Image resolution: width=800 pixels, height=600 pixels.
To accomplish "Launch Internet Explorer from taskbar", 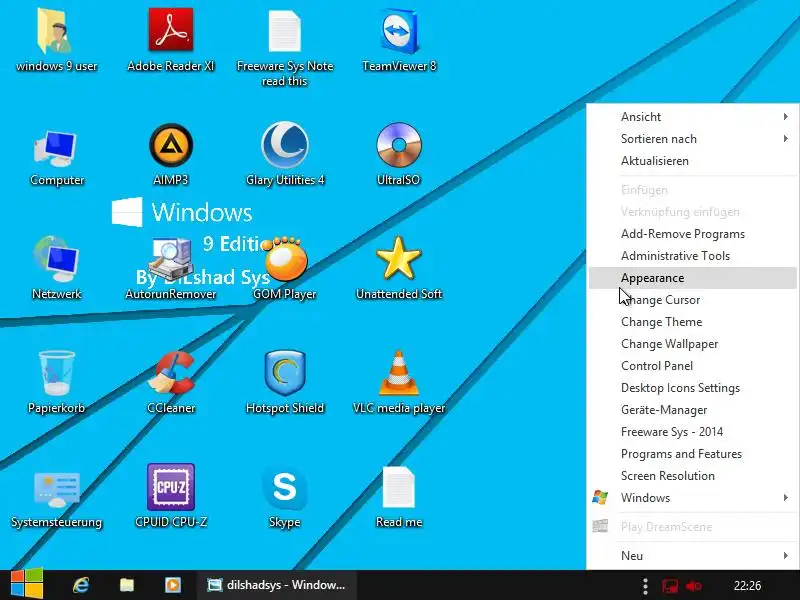I will coord(81,585).
